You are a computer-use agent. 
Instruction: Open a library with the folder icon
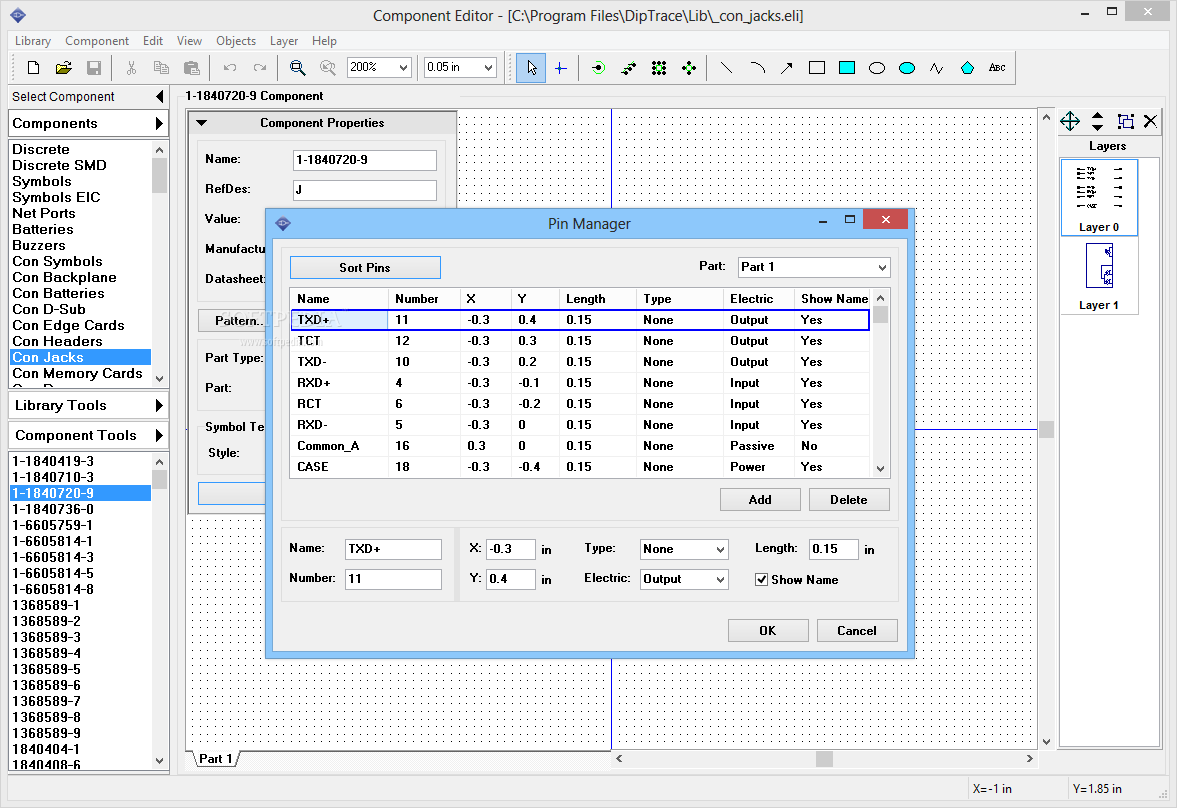pos(64,68)
